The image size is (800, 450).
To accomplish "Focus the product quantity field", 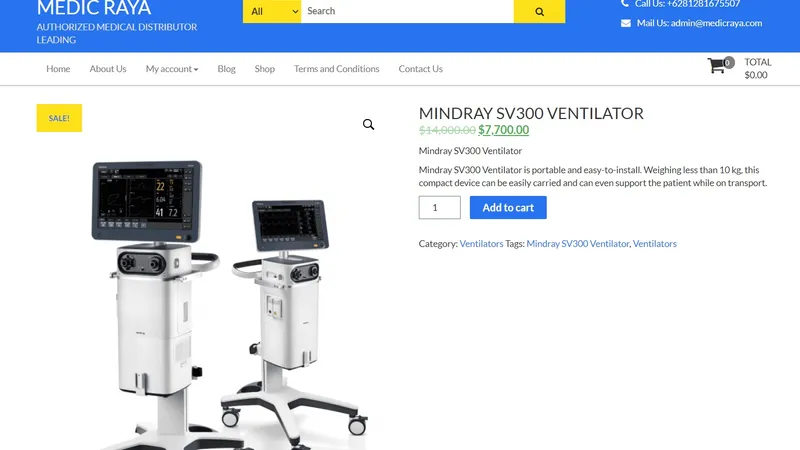I will (440, 208).
